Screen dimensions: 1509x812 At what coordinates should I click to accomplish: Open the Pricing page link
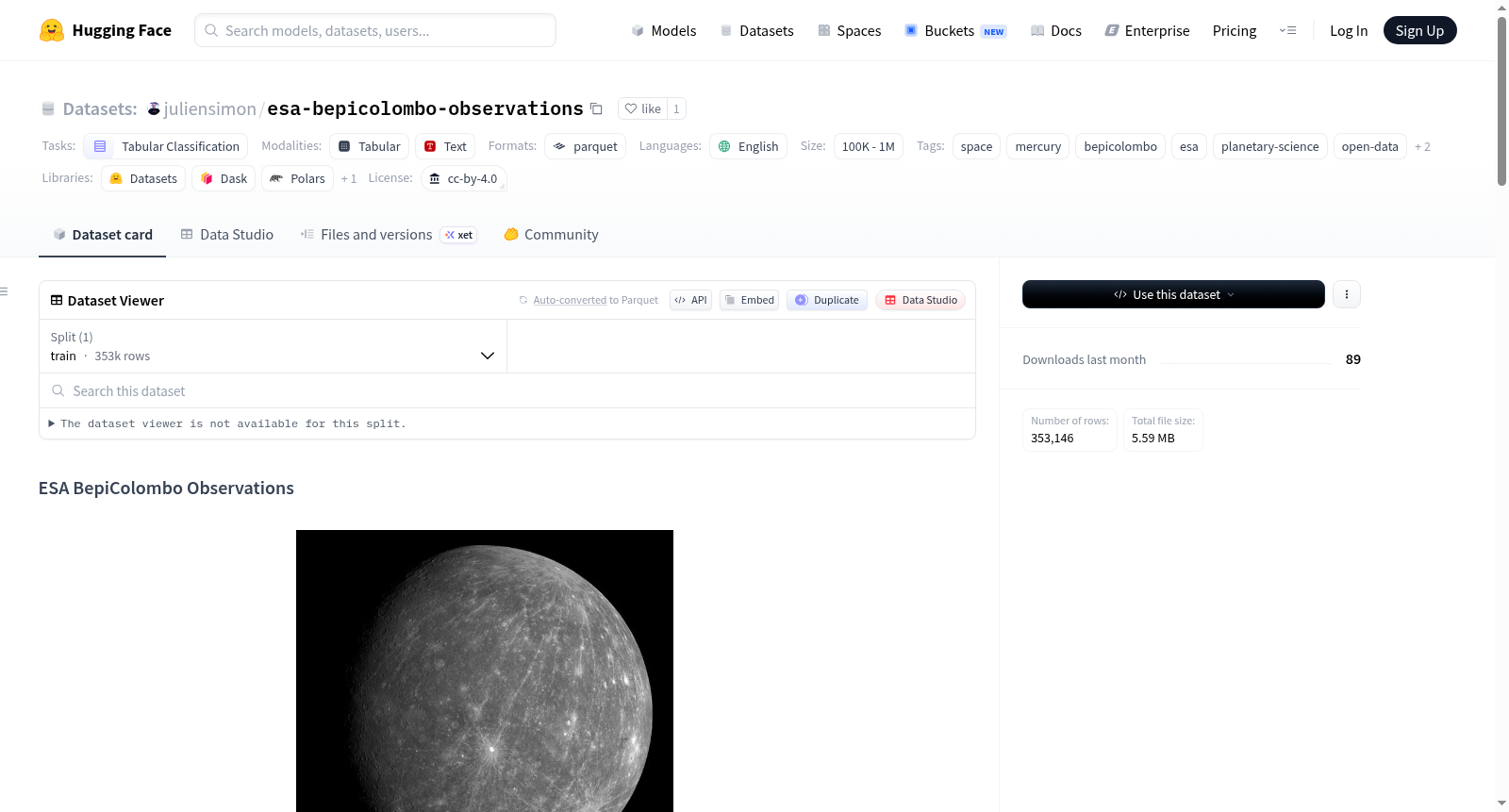pos(1235,31)
